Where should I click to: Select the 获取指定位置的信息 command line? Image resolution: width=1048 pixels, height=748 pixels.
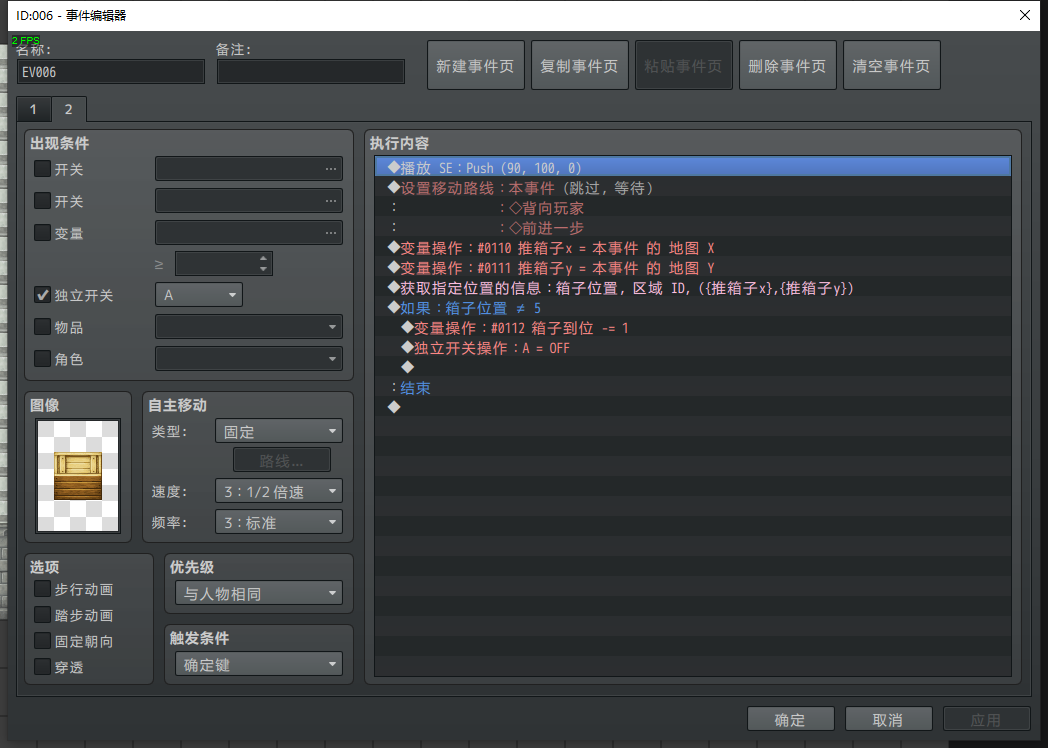click(693, 288)
